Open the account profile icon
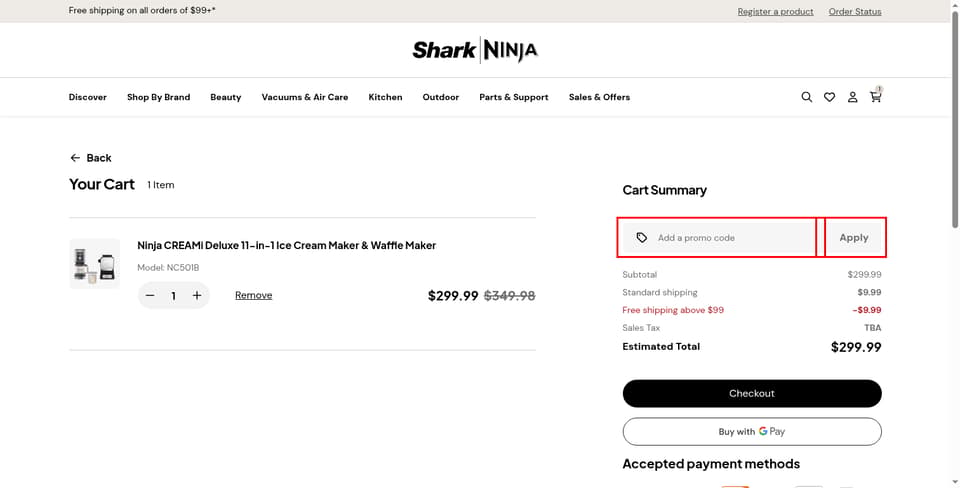The width and height of the screenshot is (960, 488). coord(852,97)
